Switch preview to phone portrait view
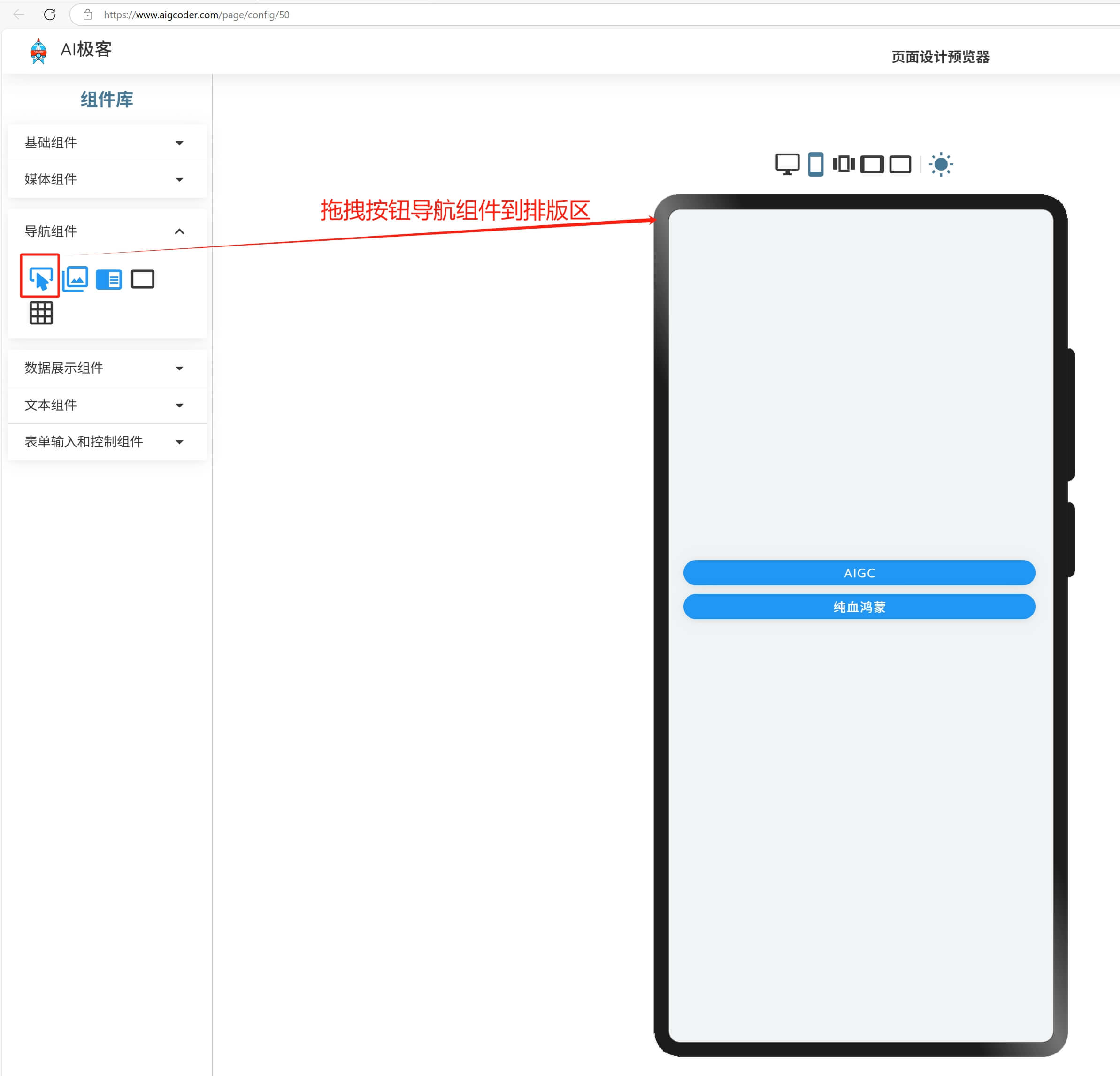 point(815,164)
